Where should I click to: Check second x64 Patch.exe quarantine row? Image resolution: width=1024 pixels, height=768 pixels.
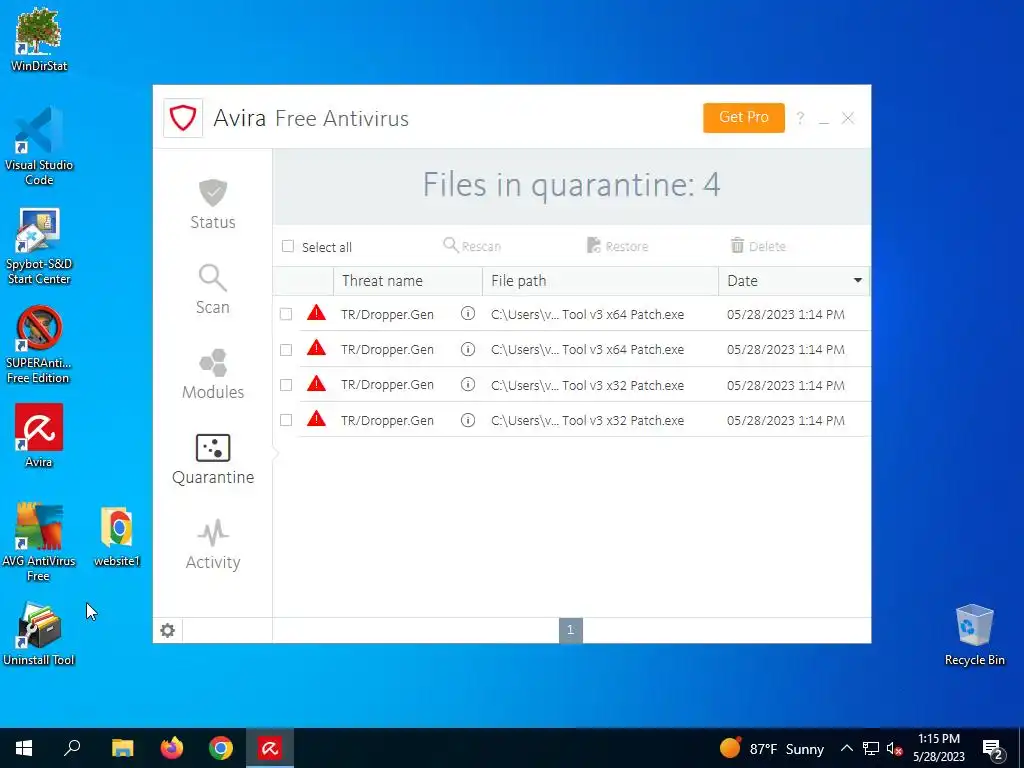286,349
